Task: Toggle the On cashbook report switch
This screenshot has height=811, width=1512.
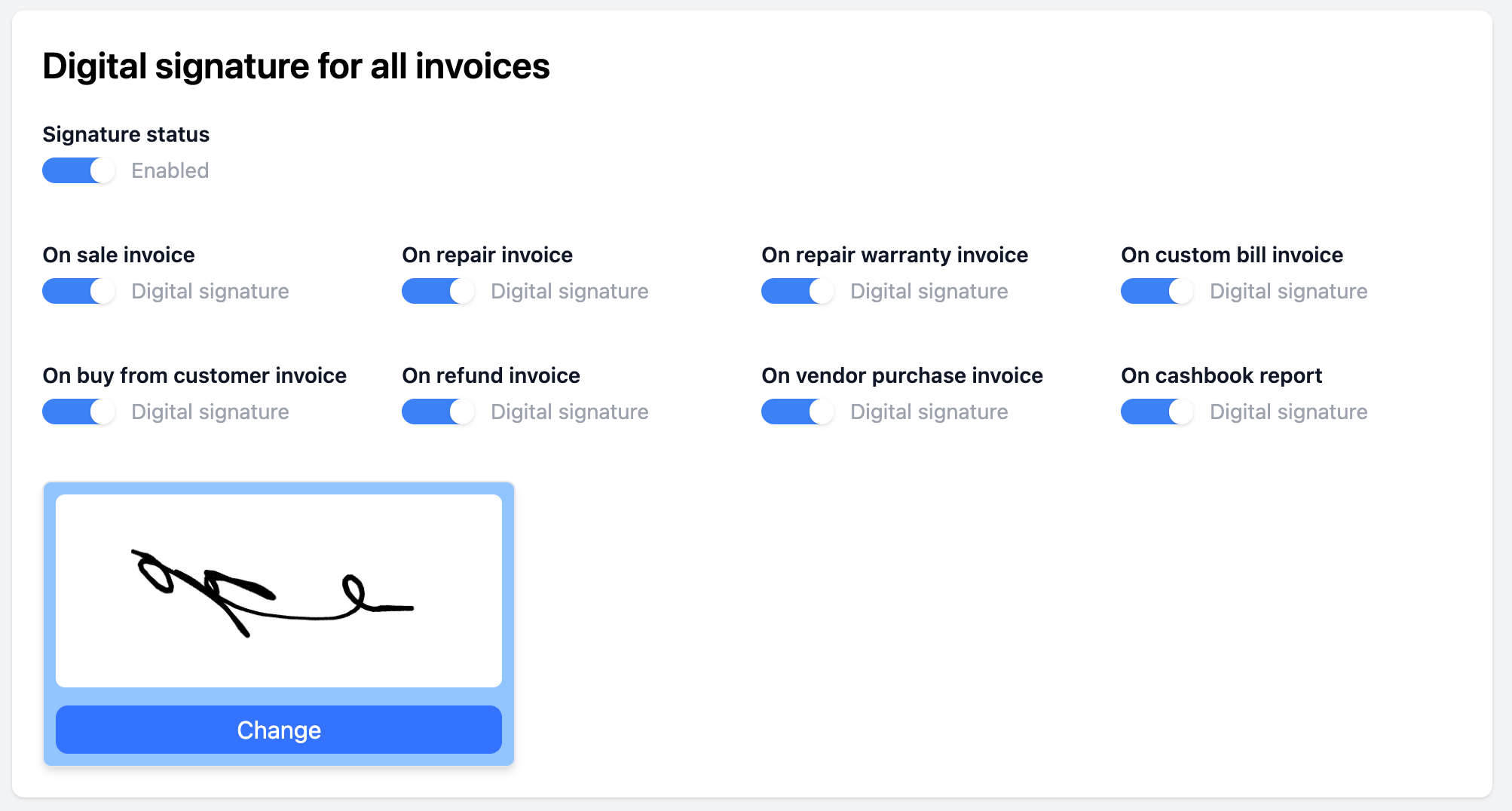Action: pos(1157,412)
